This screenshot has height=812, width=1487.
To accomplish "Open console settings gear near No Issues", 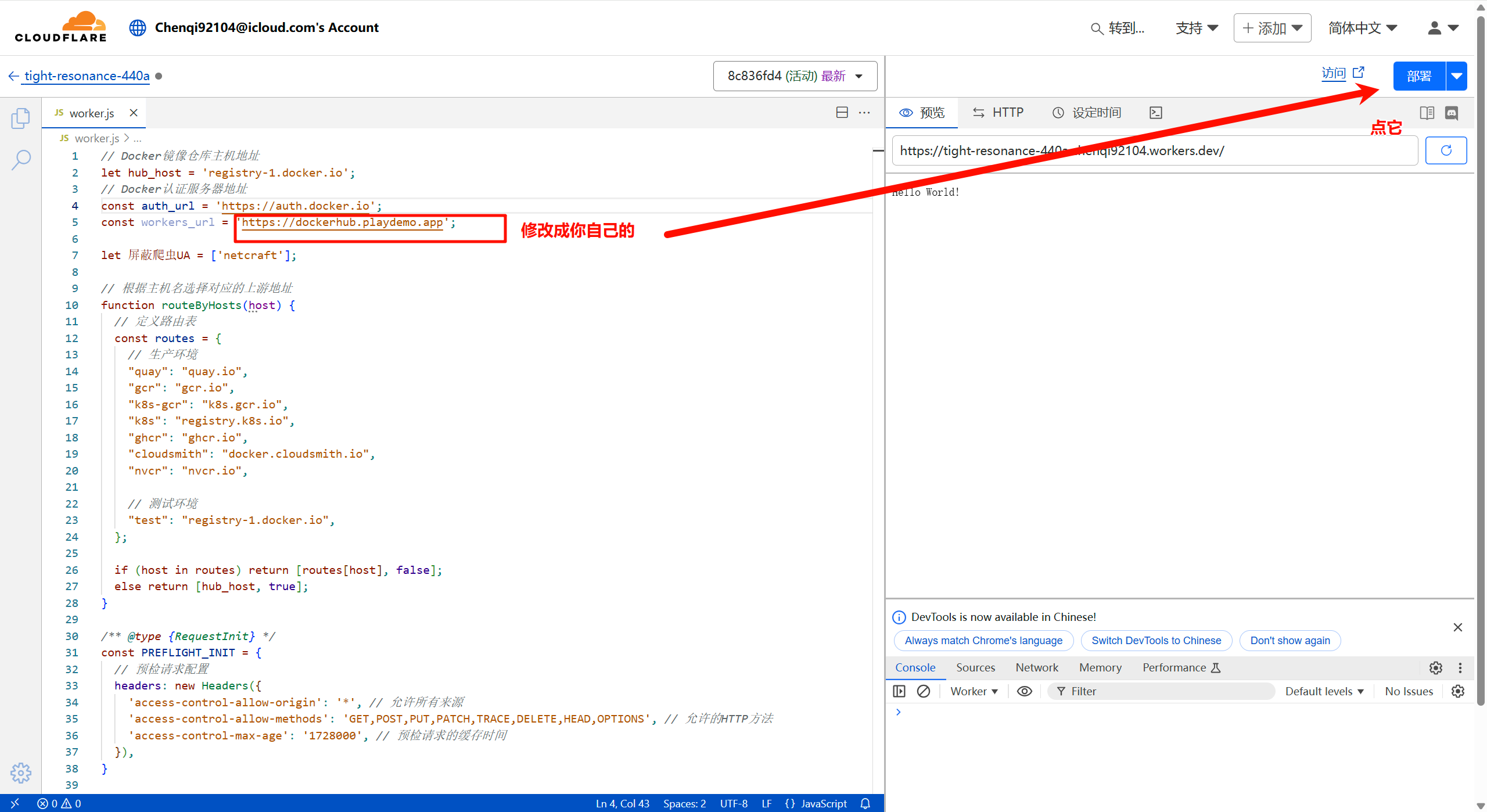I will [x=1458, y=691].
